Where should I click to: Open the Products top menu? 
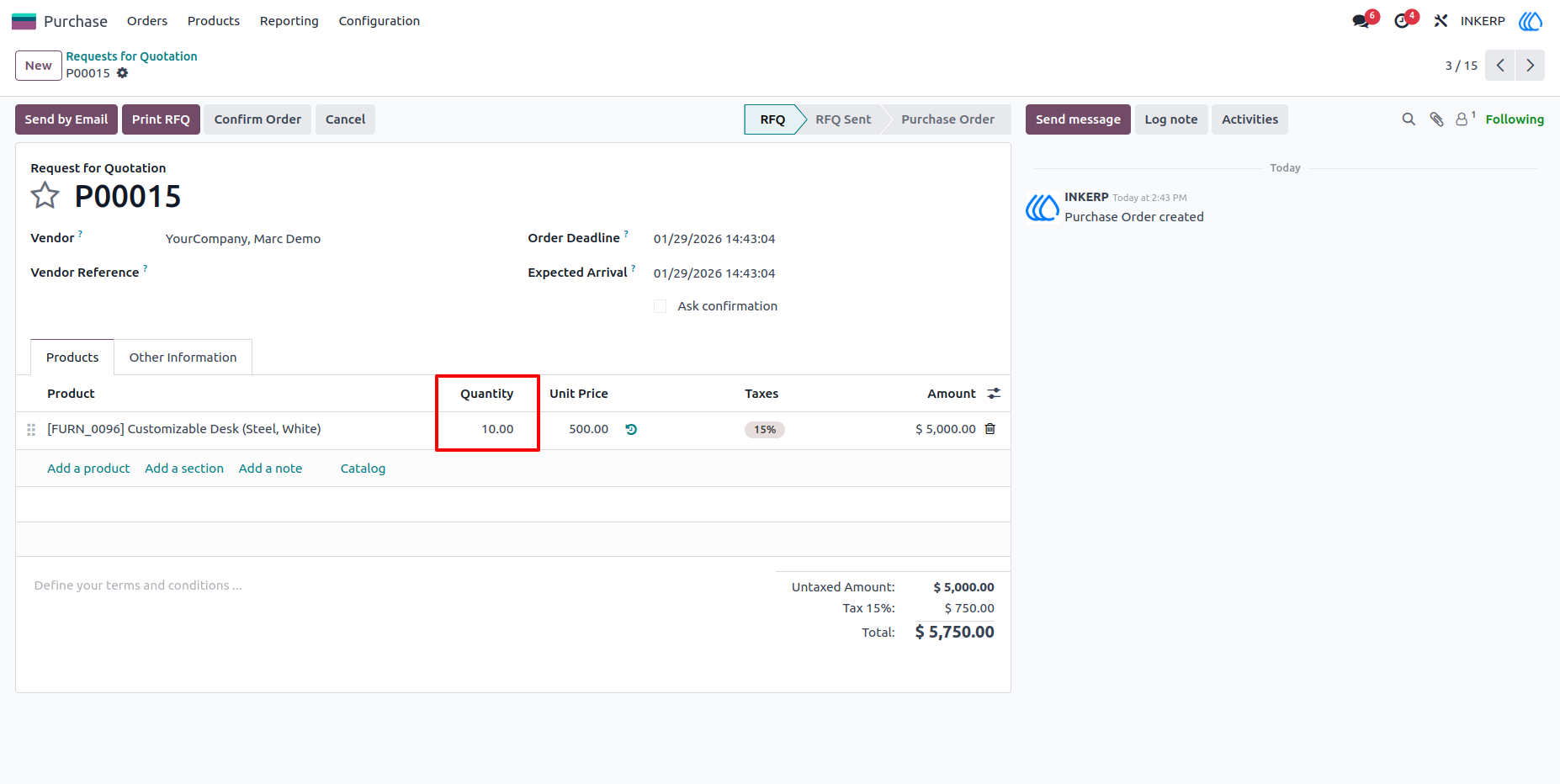click(214, 21)
